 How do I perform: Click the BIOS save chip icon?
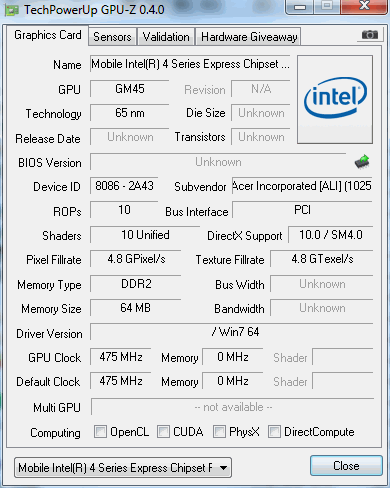point(362,162)
